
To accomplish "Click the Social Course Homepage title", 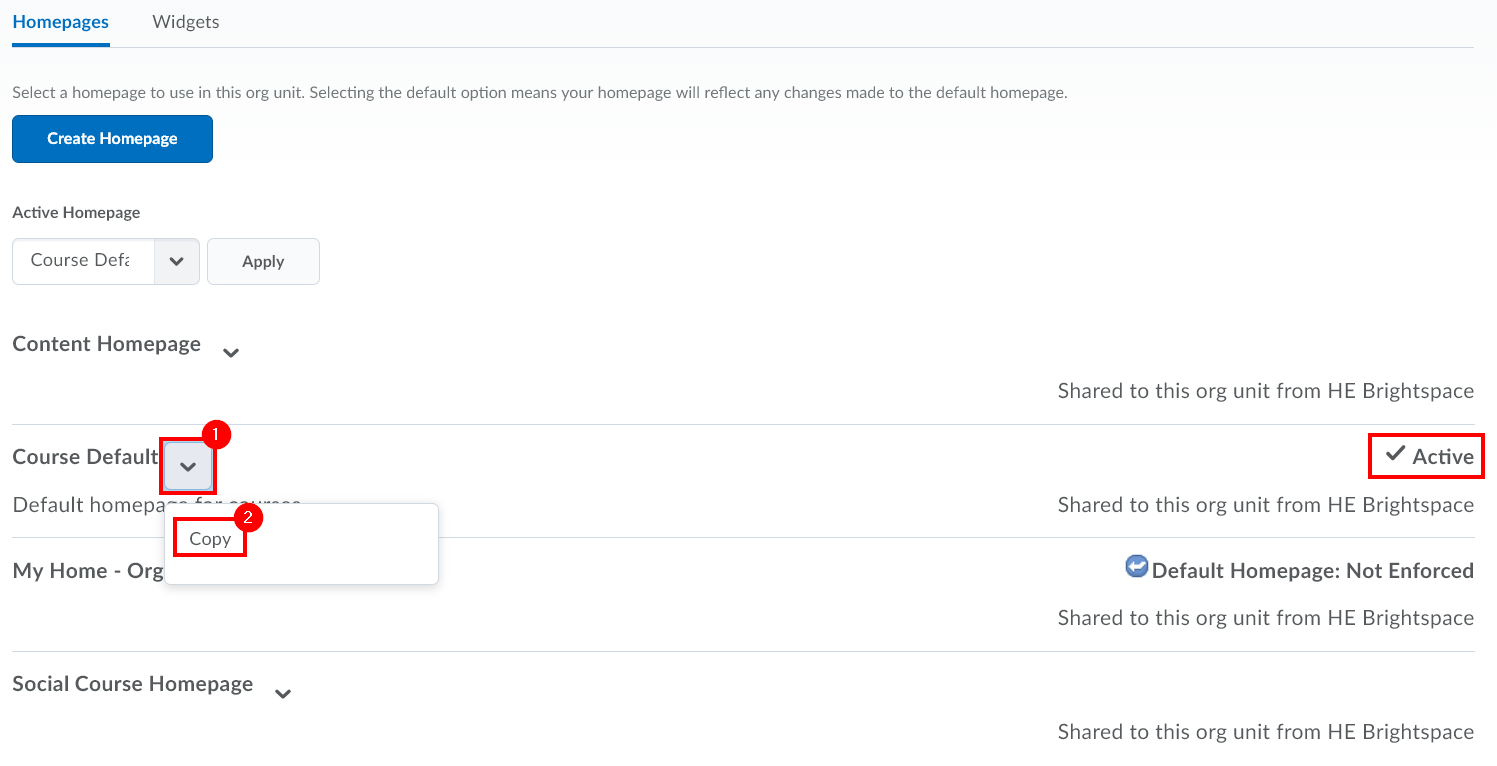I will tap(132, 683).
